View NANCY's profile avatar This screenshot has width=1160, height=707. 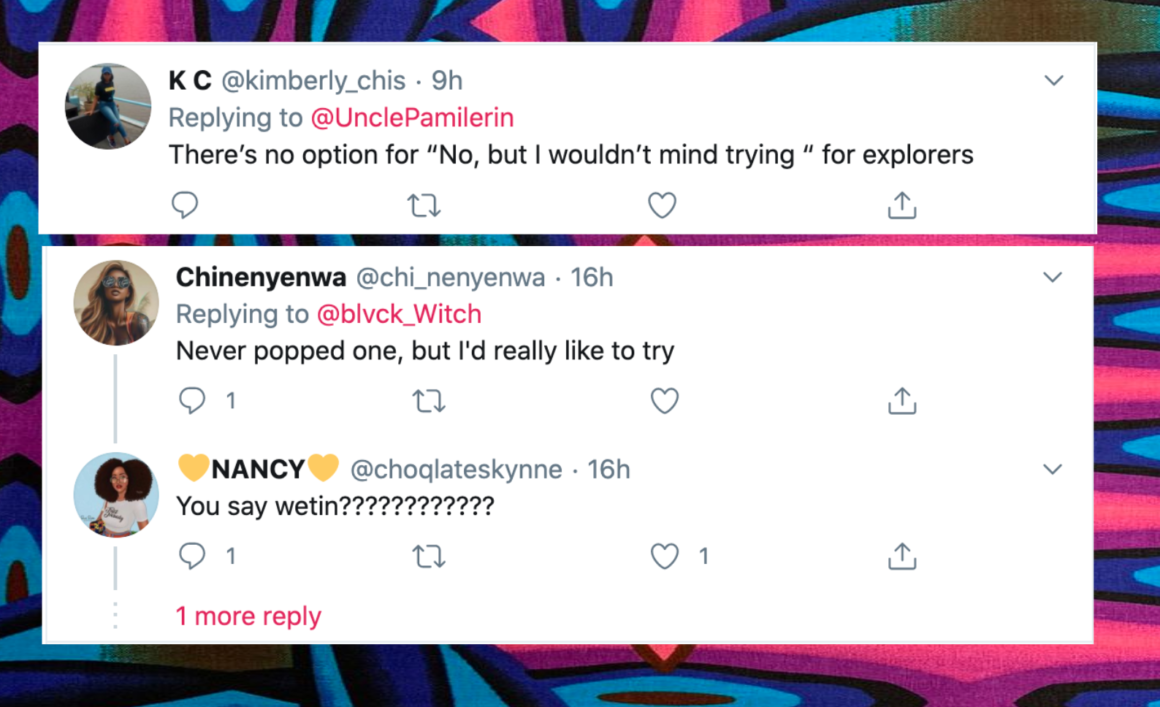point(117,495)
